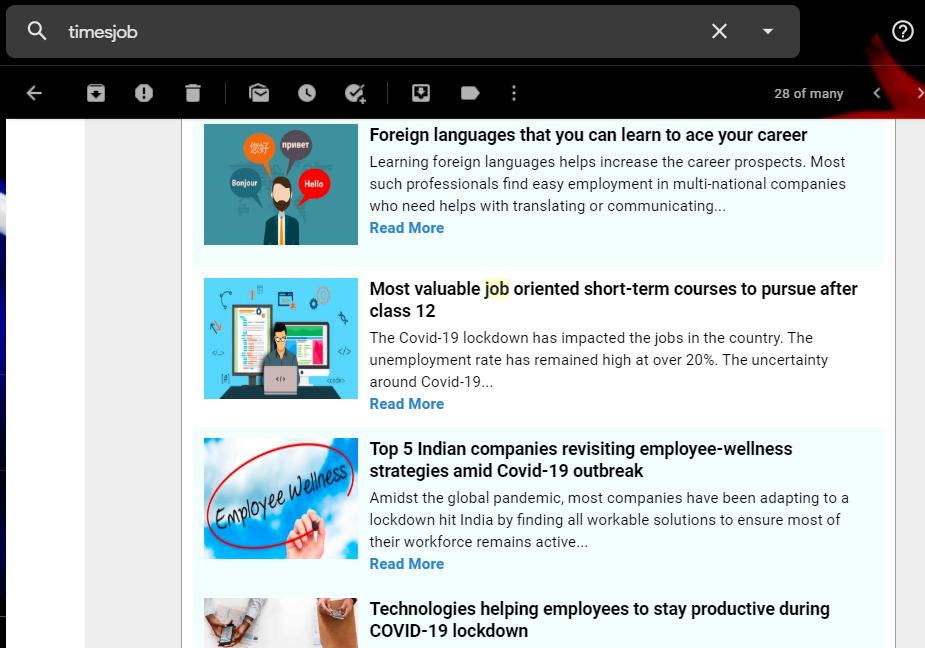The width and height of the screenshot is (925, 648).
Task: Open the Labels icon
Action: (x=470, y=93)
